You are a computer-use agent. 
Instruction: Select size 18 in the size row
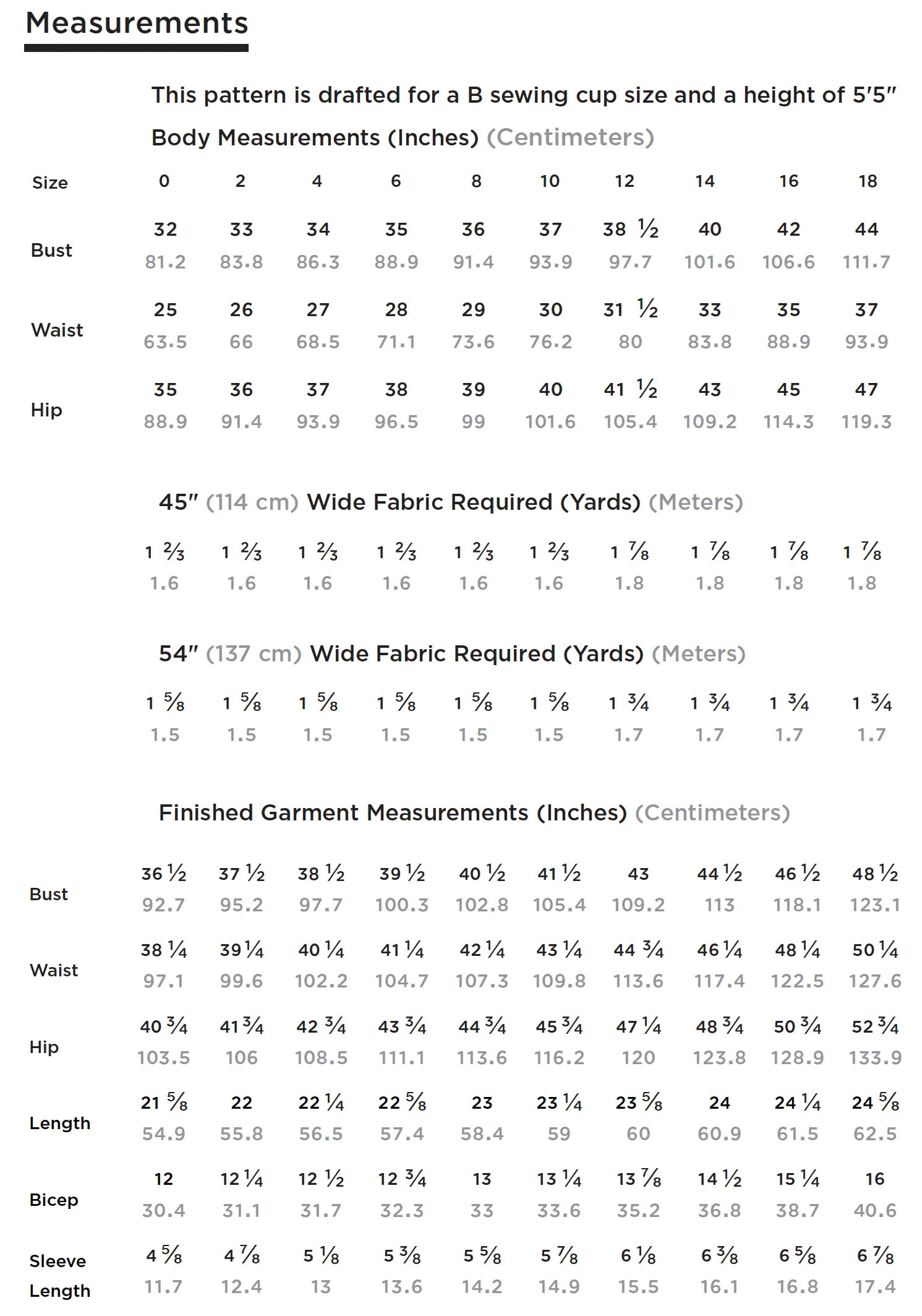point(868,181)
